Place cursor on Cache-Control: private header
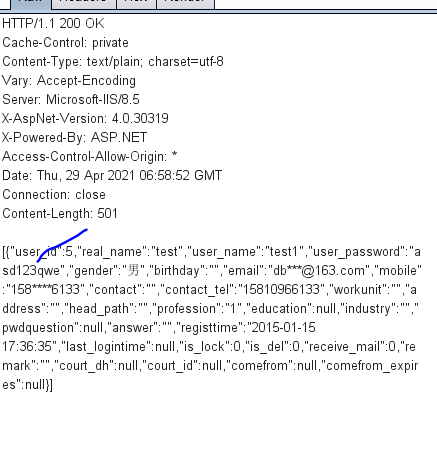 click(65, 43)
